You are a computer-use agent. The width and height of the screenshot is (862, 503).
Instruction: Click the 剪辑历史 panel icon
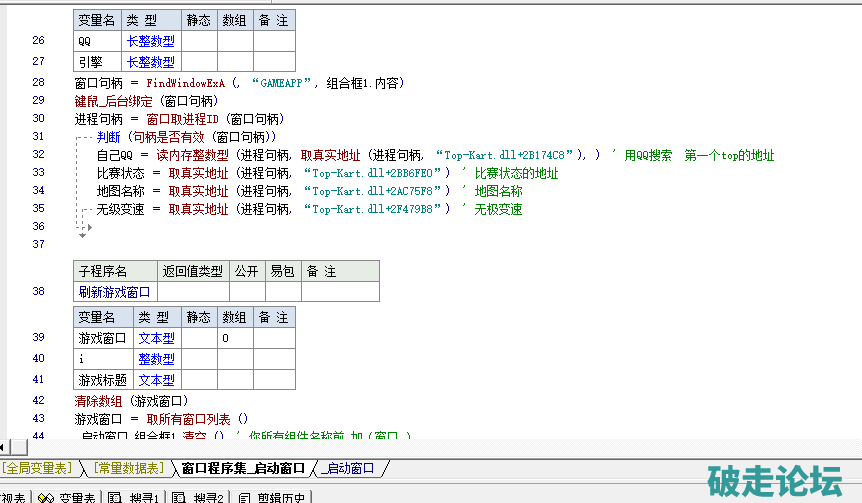[245, 497]
